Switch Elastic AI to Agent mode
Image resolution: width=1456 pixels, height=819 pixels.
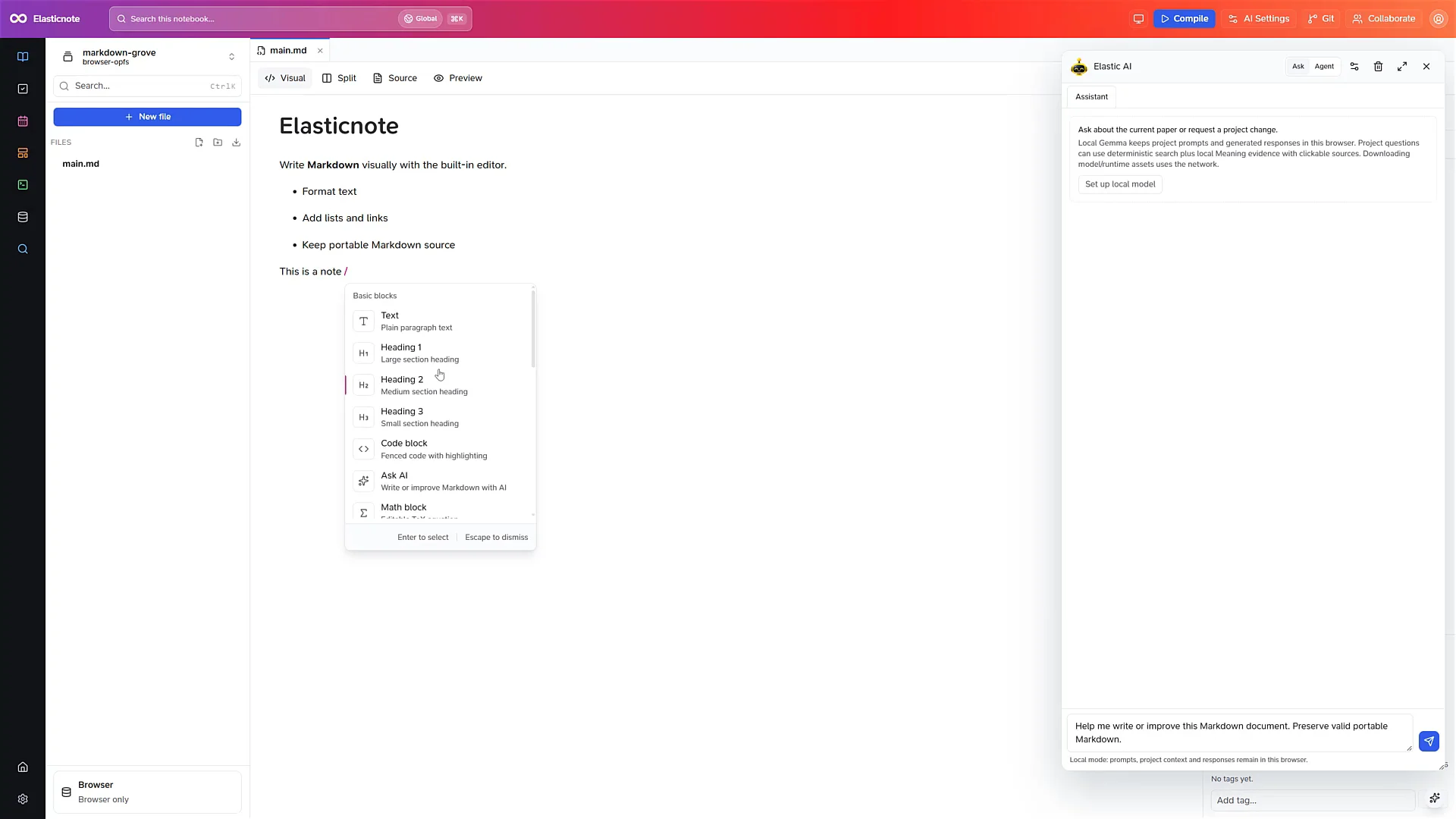point(1324,67)
